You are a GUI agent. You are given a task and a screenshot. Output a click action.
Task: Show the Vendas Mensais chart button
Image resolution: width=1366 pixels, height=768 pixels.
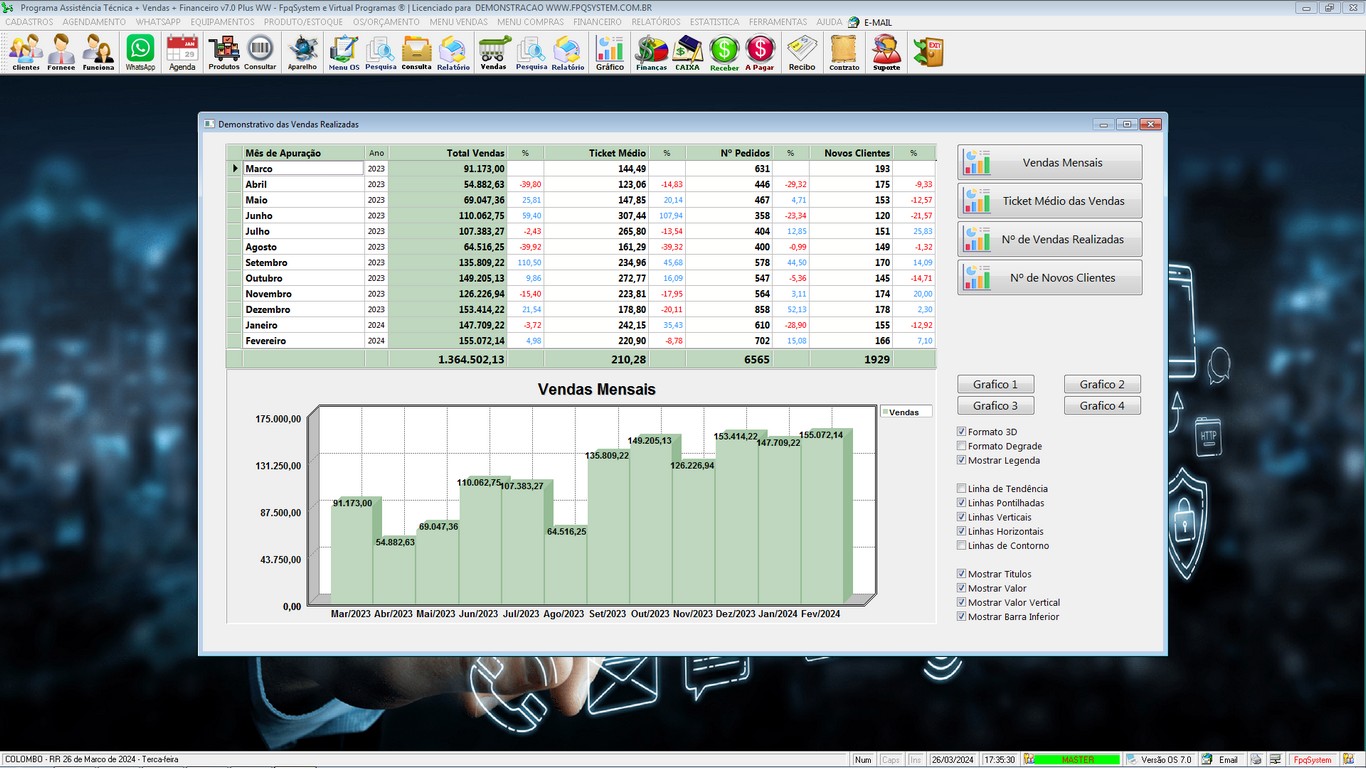pyautogui.click(x=1049, y=163)
